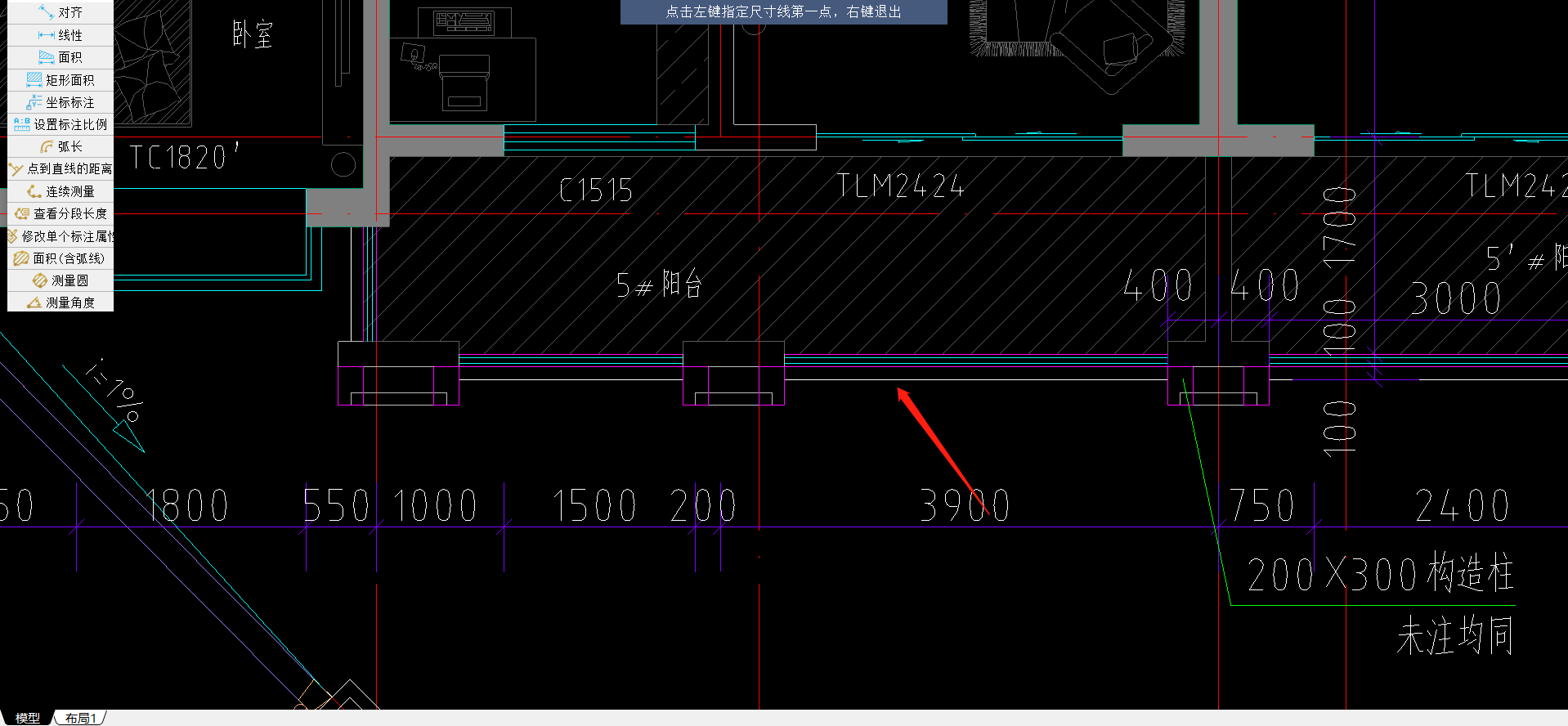Select the 对齐 aligned dimension tool
The image size is (1568, 726).
(x=60, y=12)
